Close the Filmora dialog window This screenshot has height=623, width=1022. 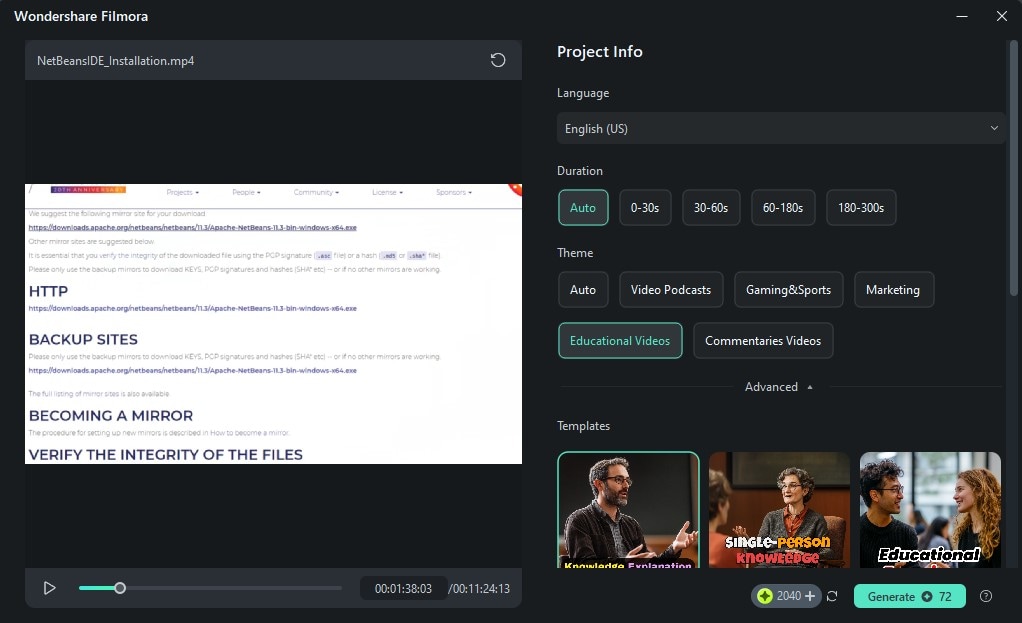coord(1002,16)
